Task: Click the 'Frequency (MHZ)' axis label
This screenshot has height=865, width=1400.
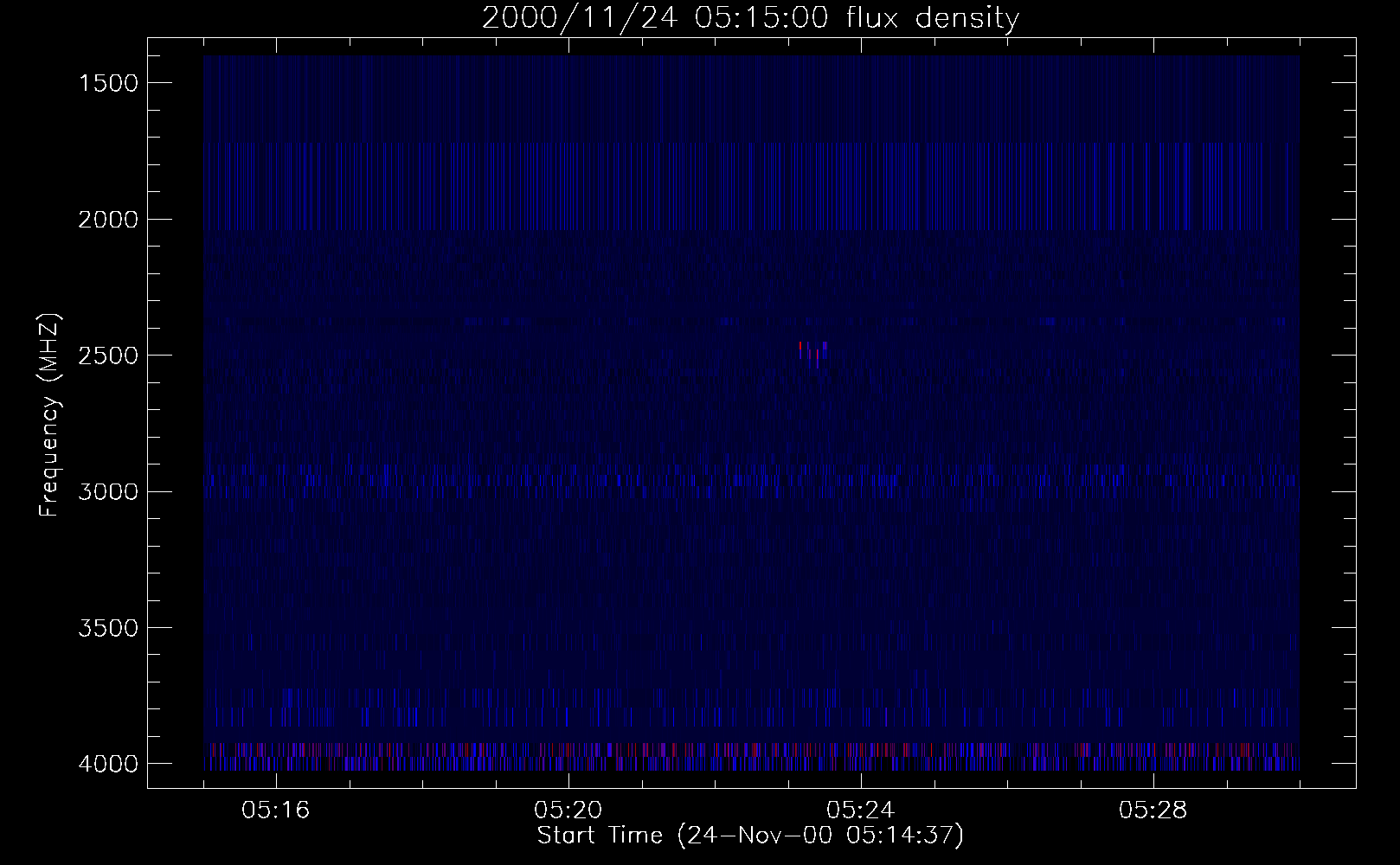Action: point(49,415)
